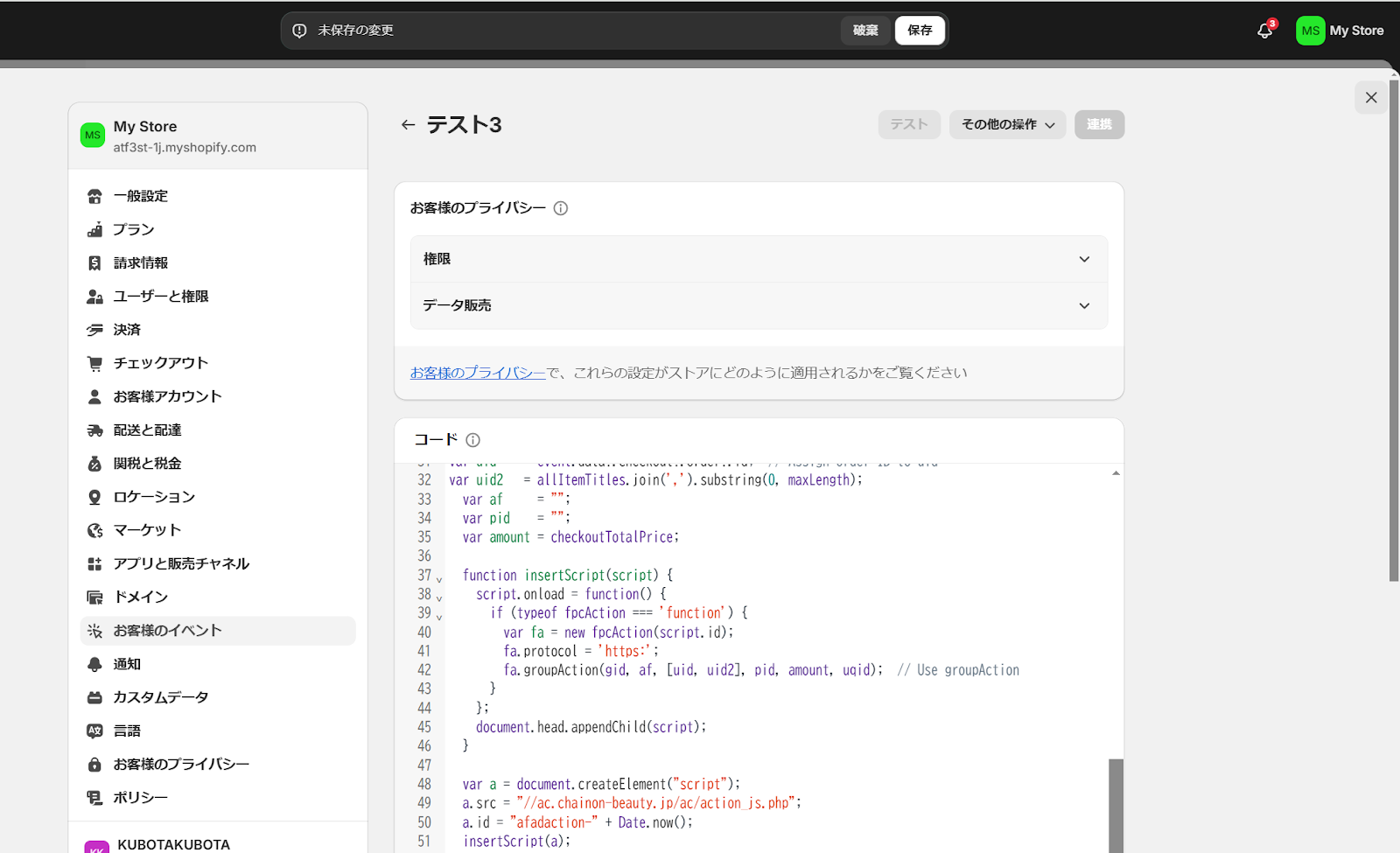The image size is (1400, 853).
Task: Expand the データ販売 section
Action: pyautogui.click(x=759, y=305)
